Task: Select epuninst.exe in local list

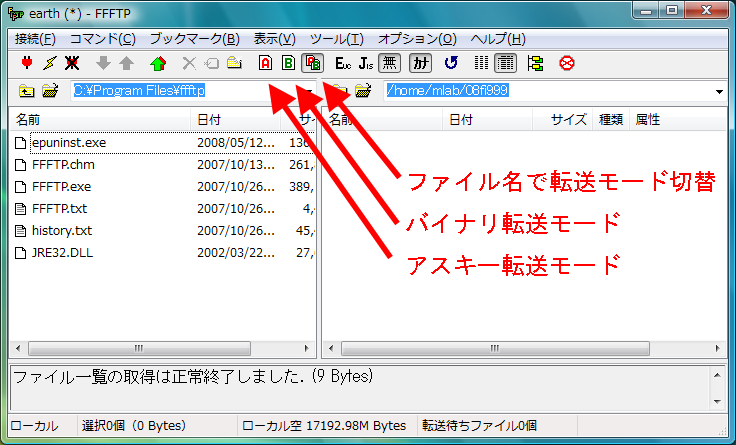Action: click(x=69, y=143)
